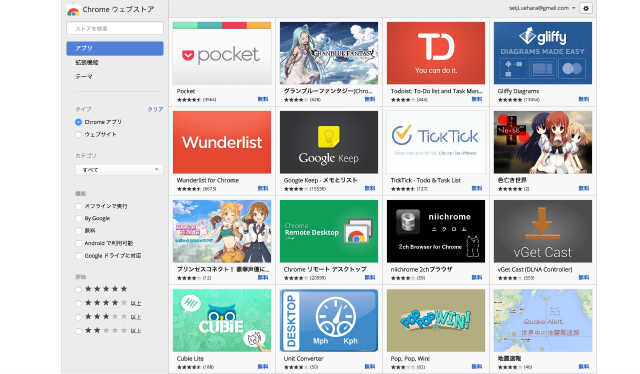Image resolution: width=640 pixels, height=374 pixels.
Task: Focus the store search field
Action: tap(115, 29)
